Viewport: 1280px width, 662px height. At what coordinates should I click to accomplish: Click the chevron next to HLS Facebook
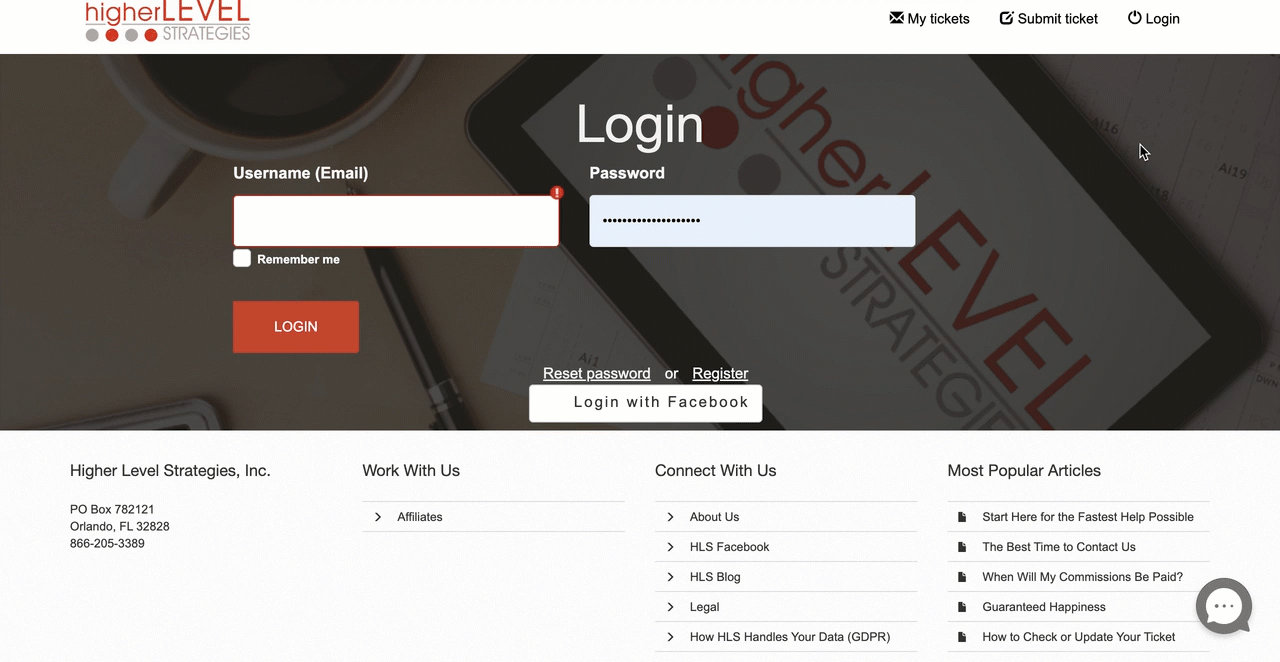(x=670, y=547)
